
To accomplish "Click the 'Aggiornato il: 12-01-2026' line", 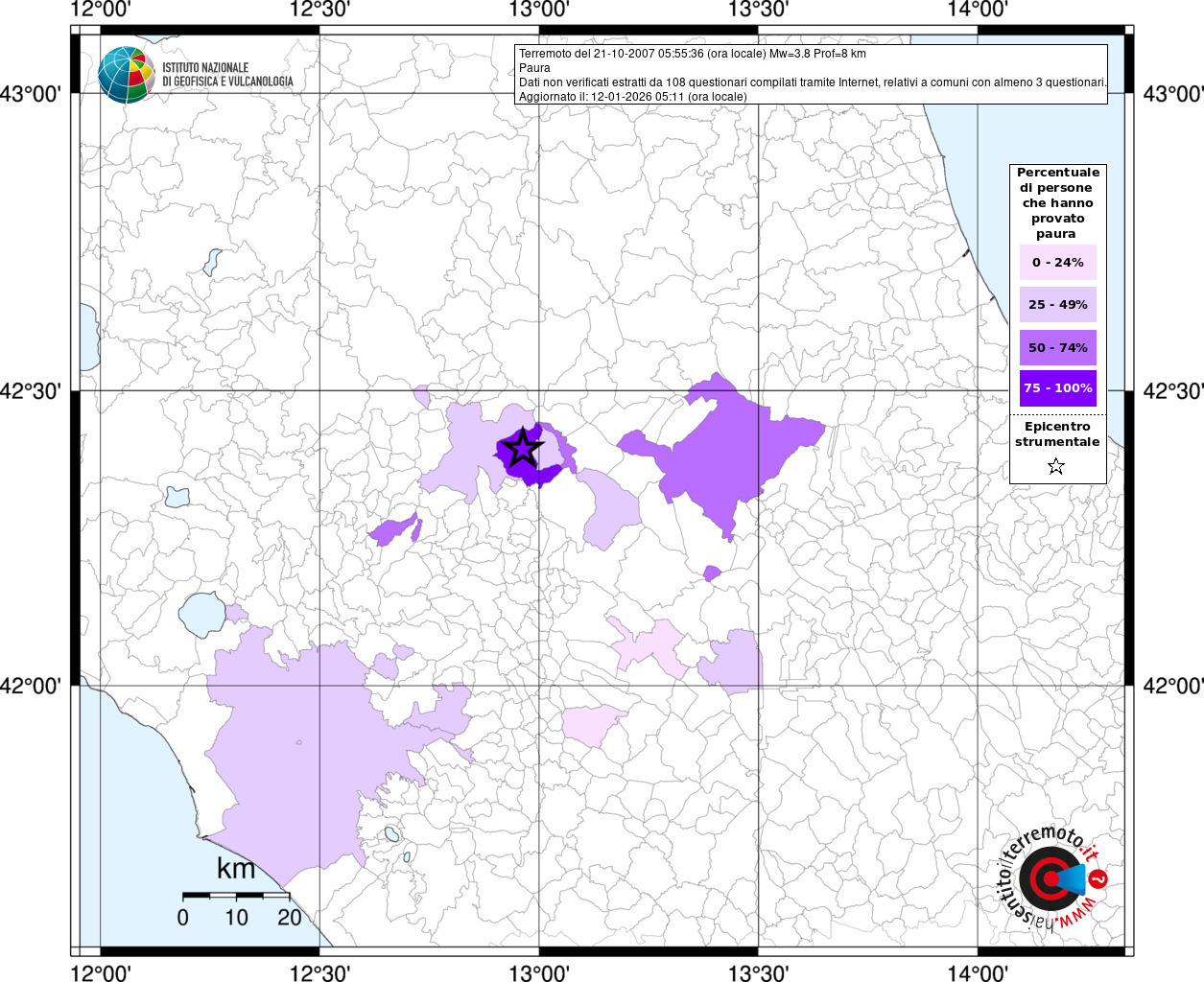I will (632, 97).
